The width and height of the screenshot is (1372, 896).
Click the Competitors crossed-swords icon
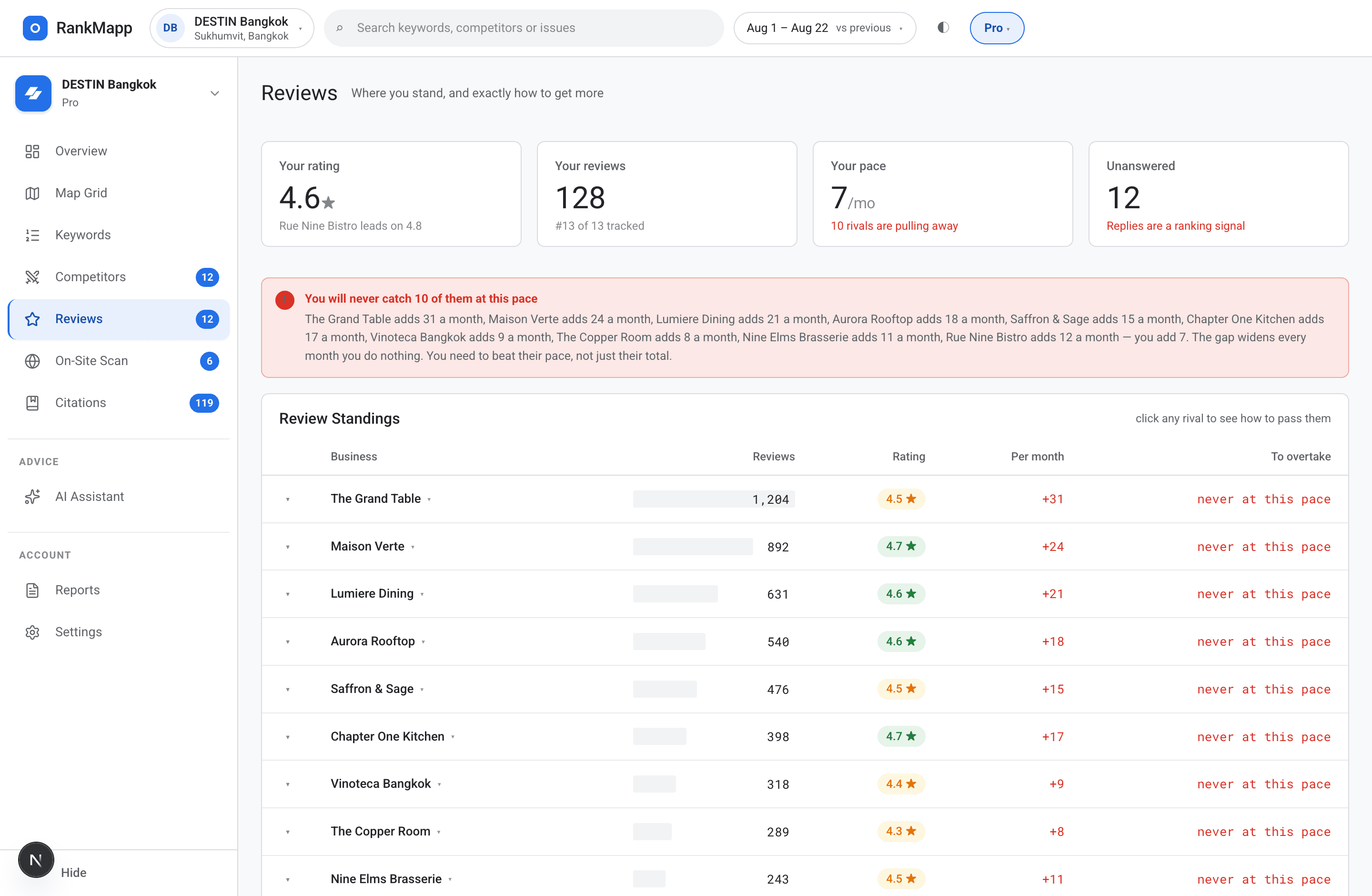click(x=32, y=277)
